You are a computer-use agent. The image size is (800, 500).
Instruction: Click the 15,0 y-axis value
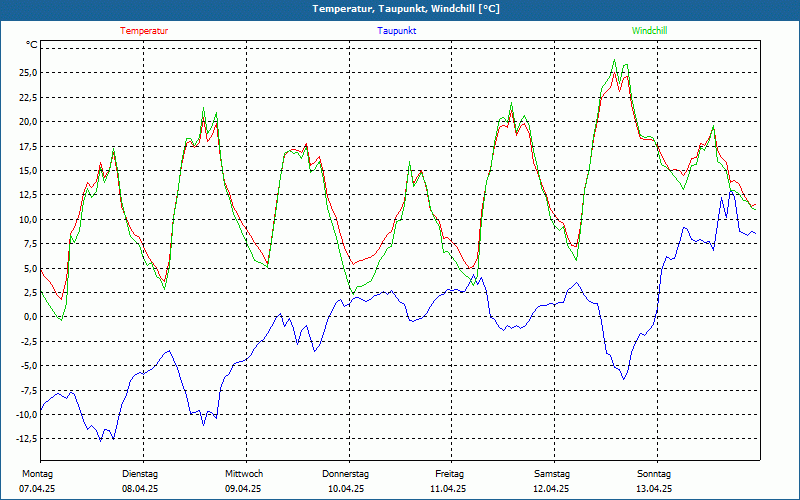point(27,170)
